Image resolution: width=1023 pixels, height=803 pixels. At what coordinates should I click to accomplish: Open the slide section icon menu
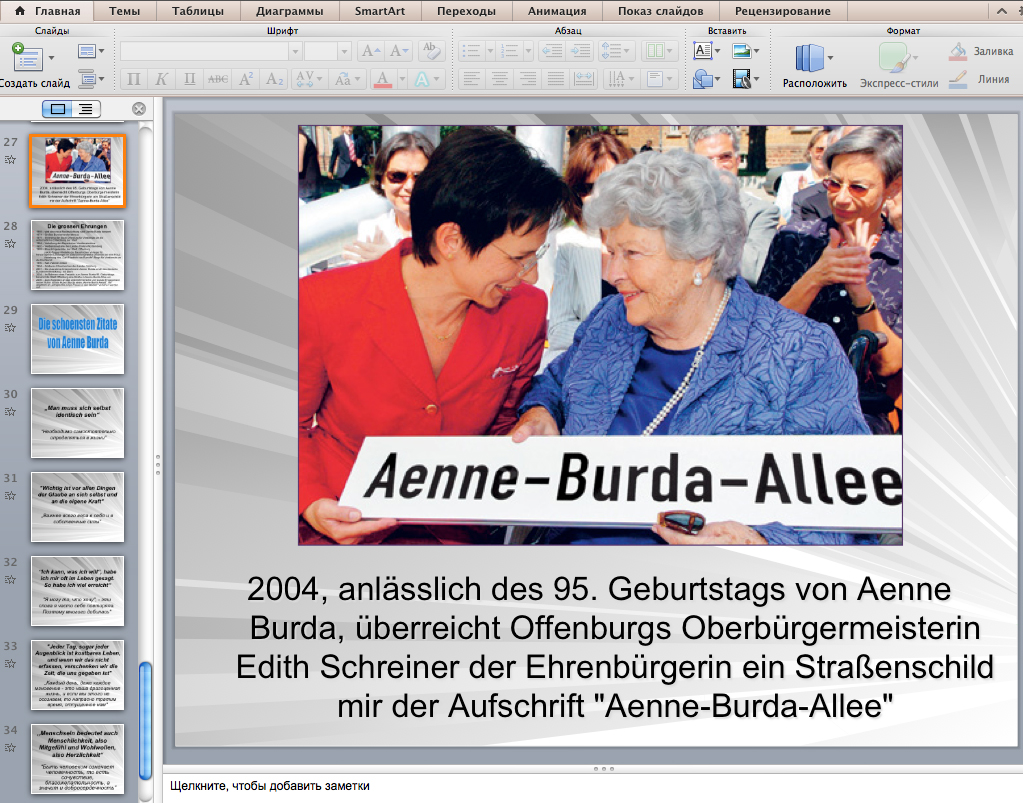(x=91, y=79)
